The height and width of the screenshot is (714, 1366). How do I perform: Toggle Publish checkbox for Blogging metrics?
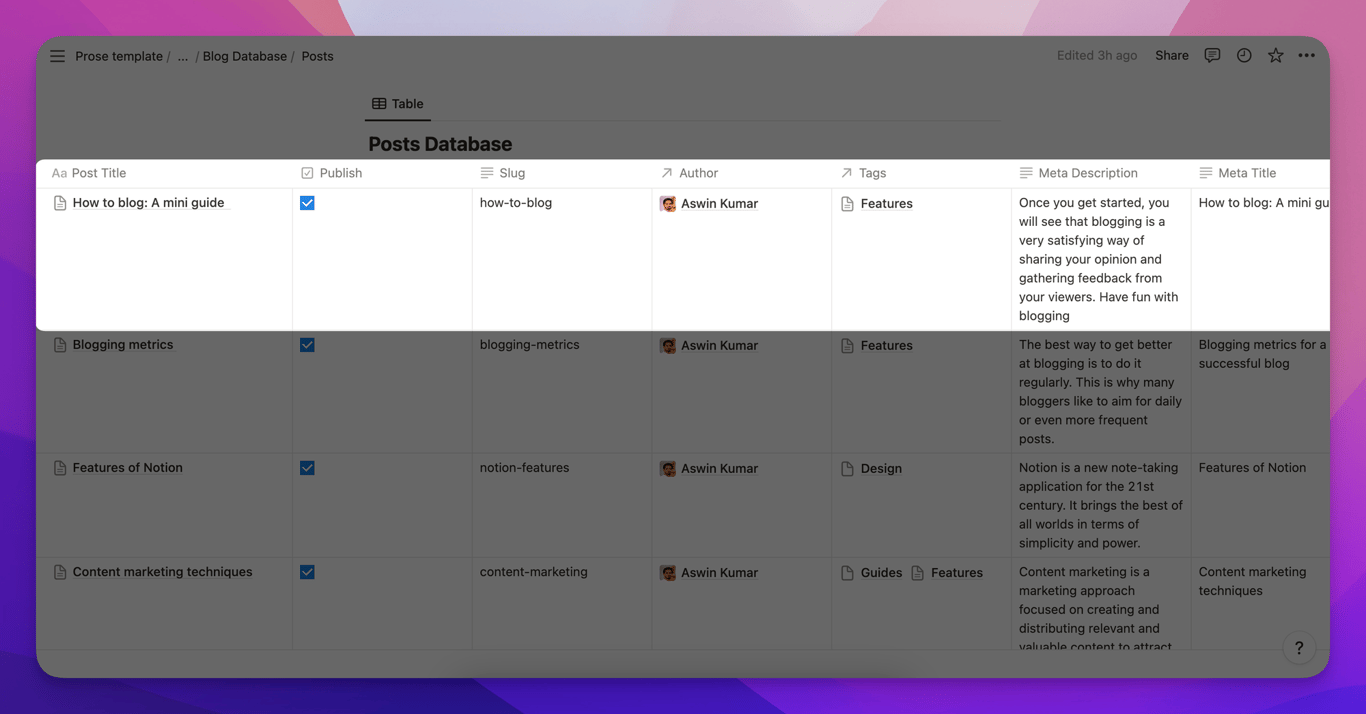[307, 345]
